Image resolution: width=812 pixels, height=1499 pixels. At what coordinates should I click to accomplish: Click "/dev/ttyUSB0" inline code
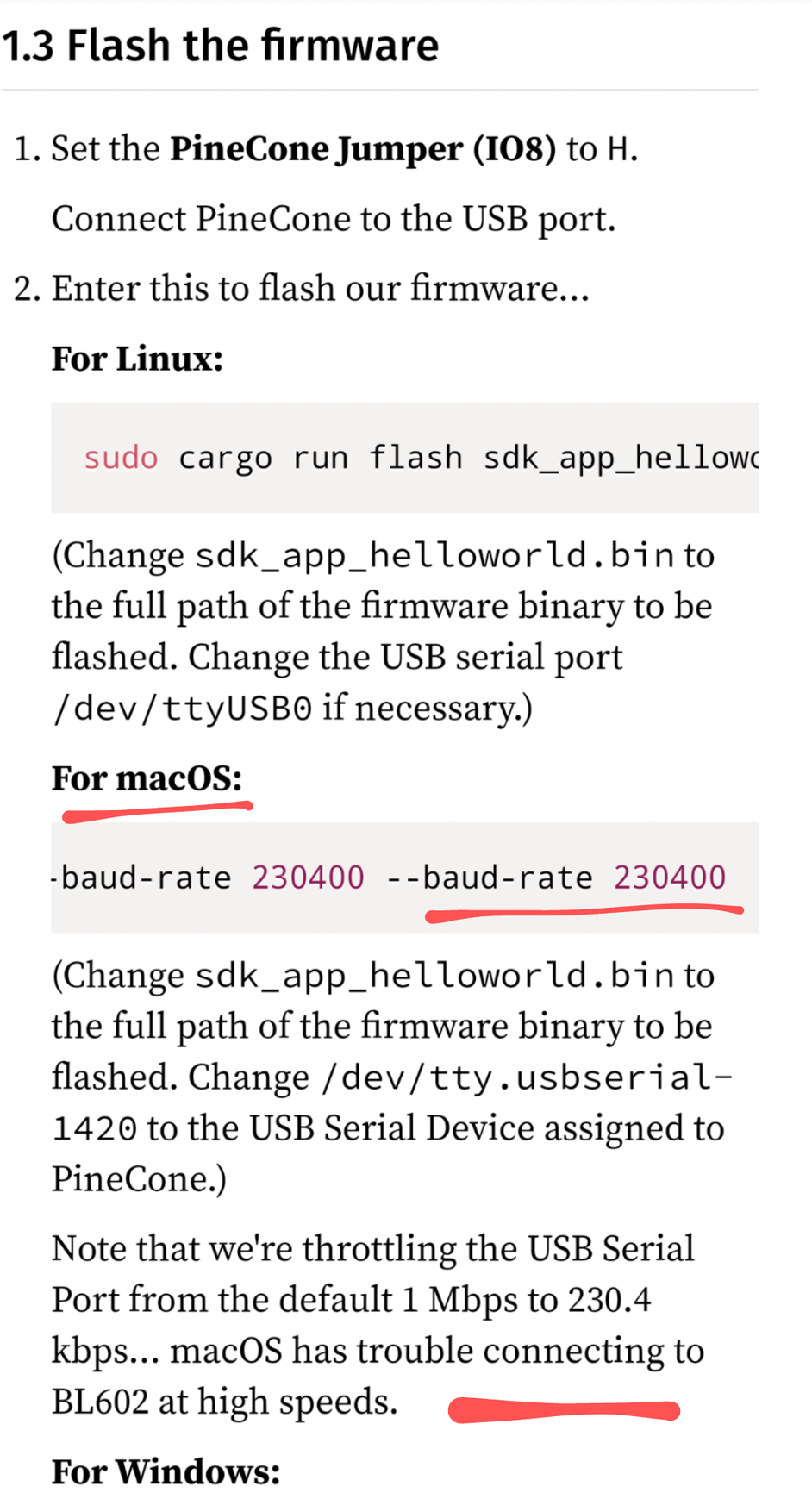(182, 709)
